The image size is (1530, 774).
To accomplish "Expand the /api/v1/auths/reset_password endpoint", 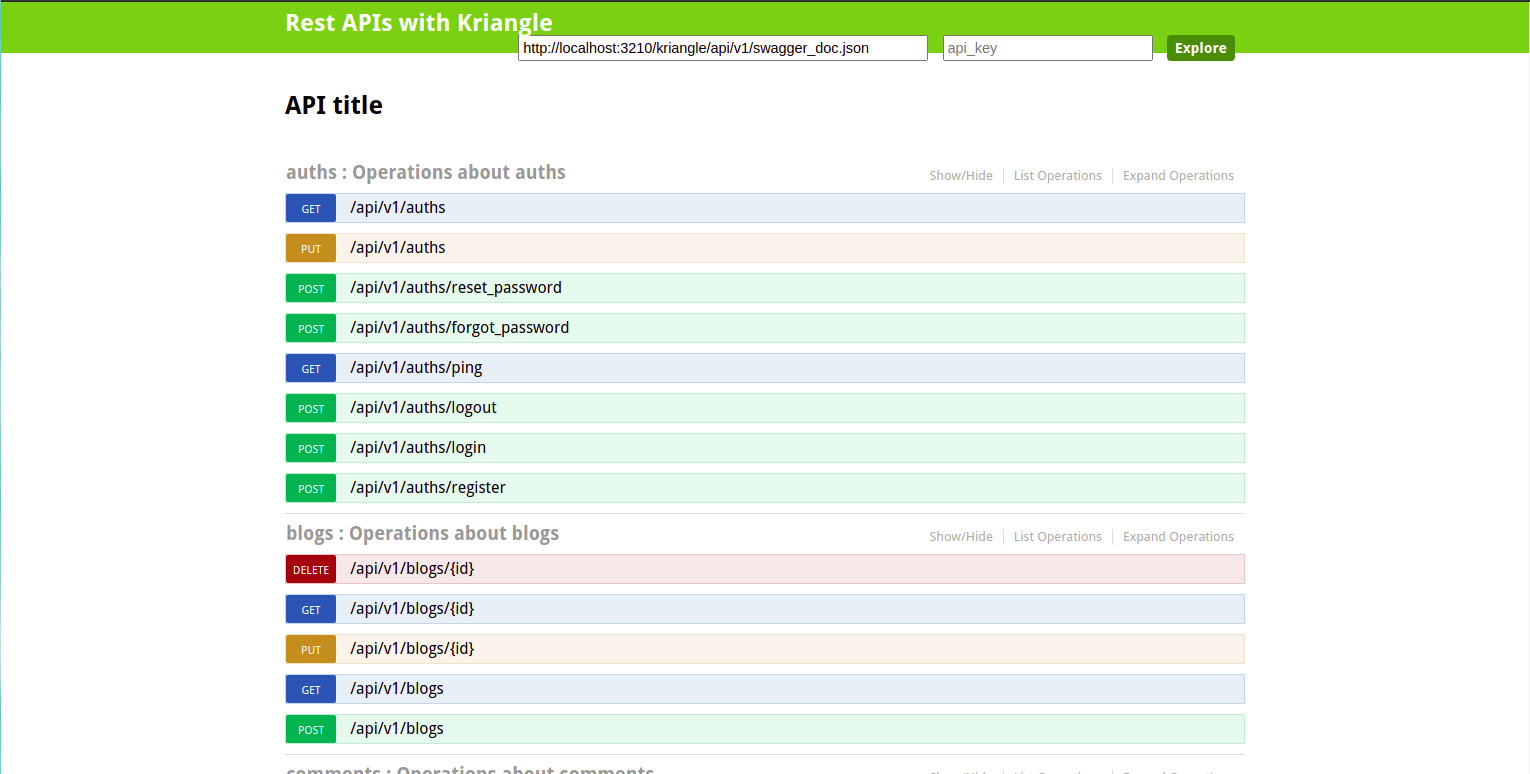I will point(455,287).
